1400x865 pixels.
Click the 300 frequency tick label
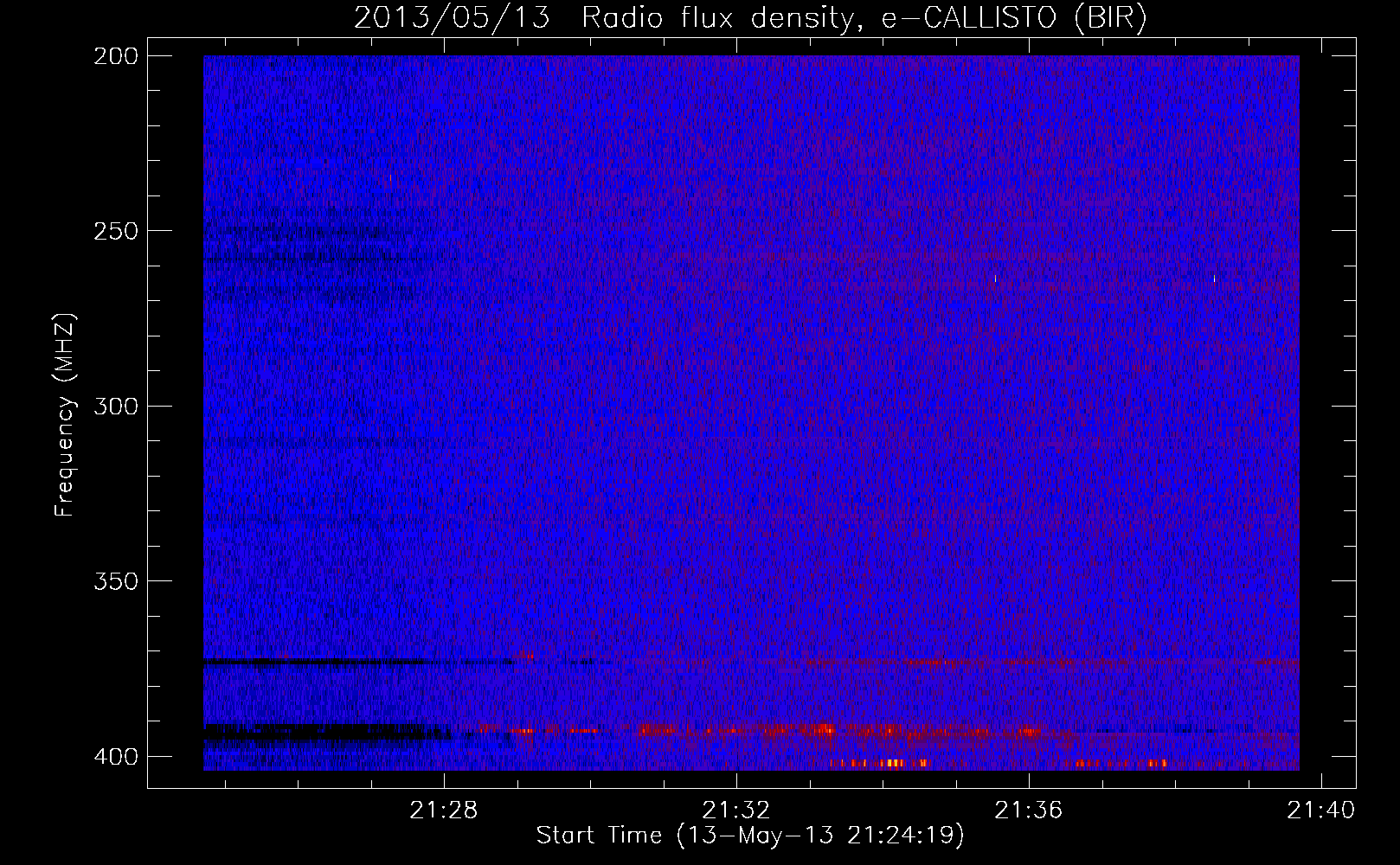(x=116, y=407)
